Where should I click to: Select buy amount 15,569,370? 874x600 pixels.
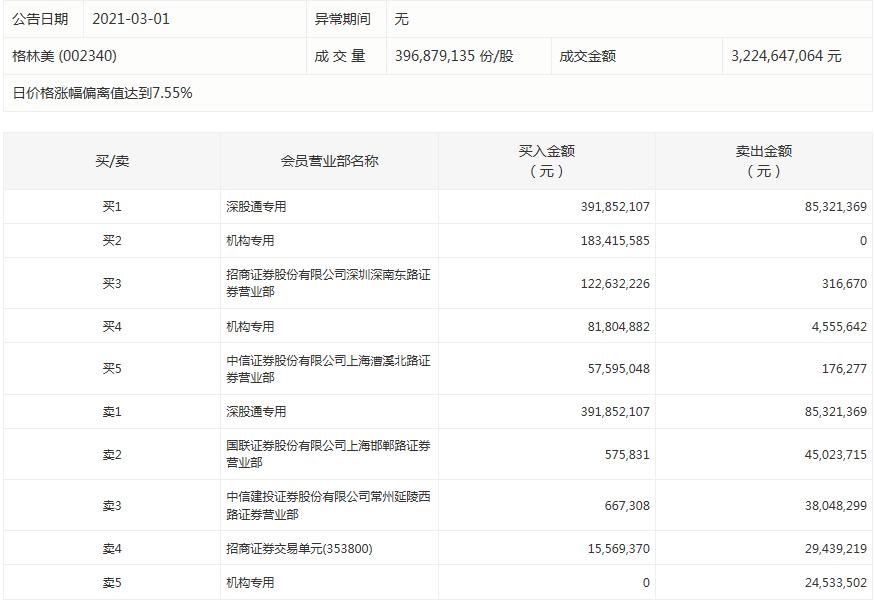[618, 549]
